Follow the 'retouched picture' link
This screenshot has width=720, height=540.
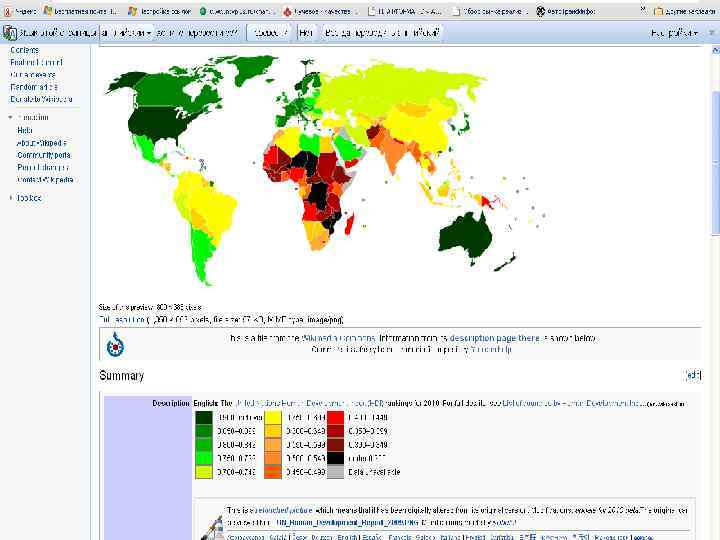click(x=283, y=510)
